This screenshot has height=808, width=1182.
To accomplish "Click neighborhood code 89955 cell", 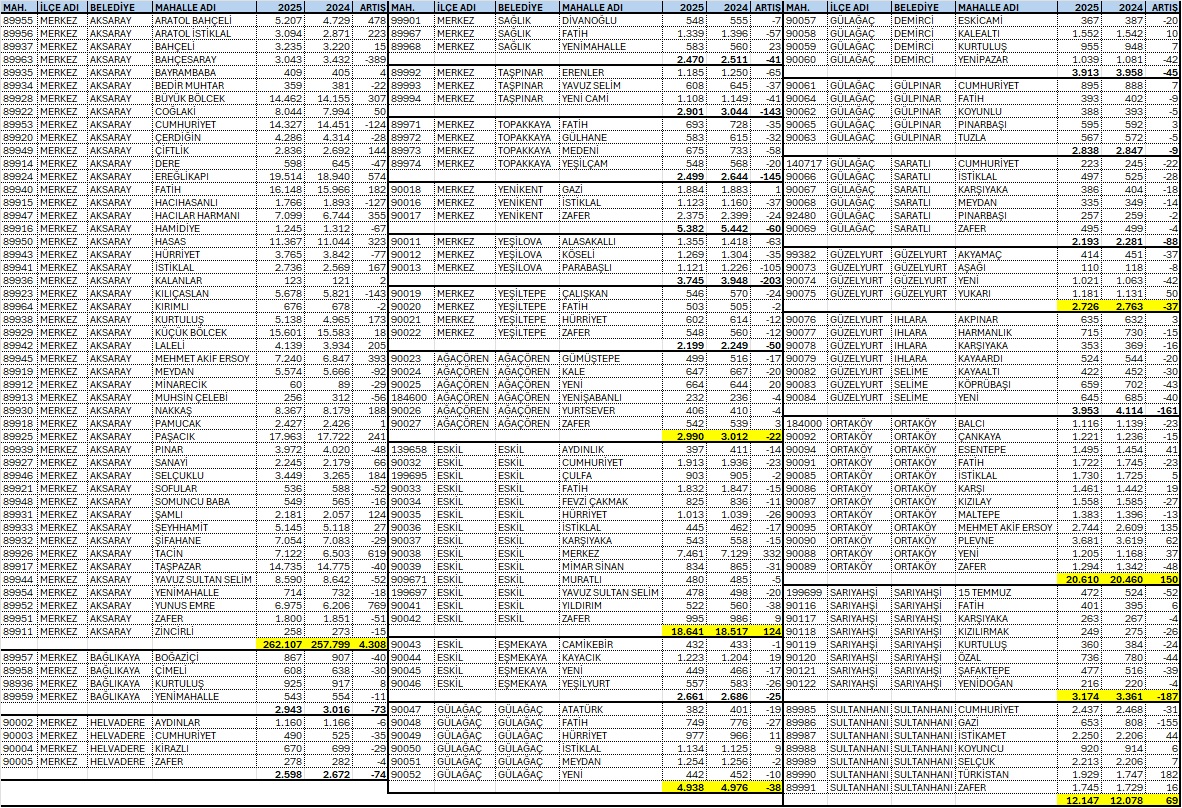I will pyautogui.click(x=19, y=20).
